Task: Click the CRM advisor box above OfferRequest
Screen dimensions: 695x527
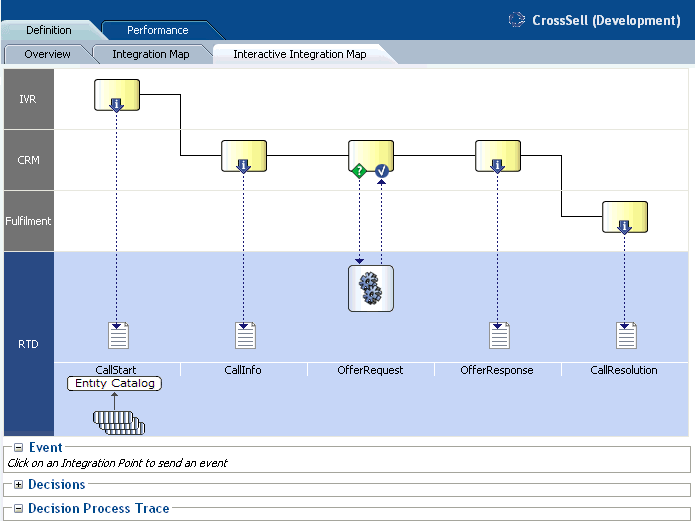Action: [371, 155]
